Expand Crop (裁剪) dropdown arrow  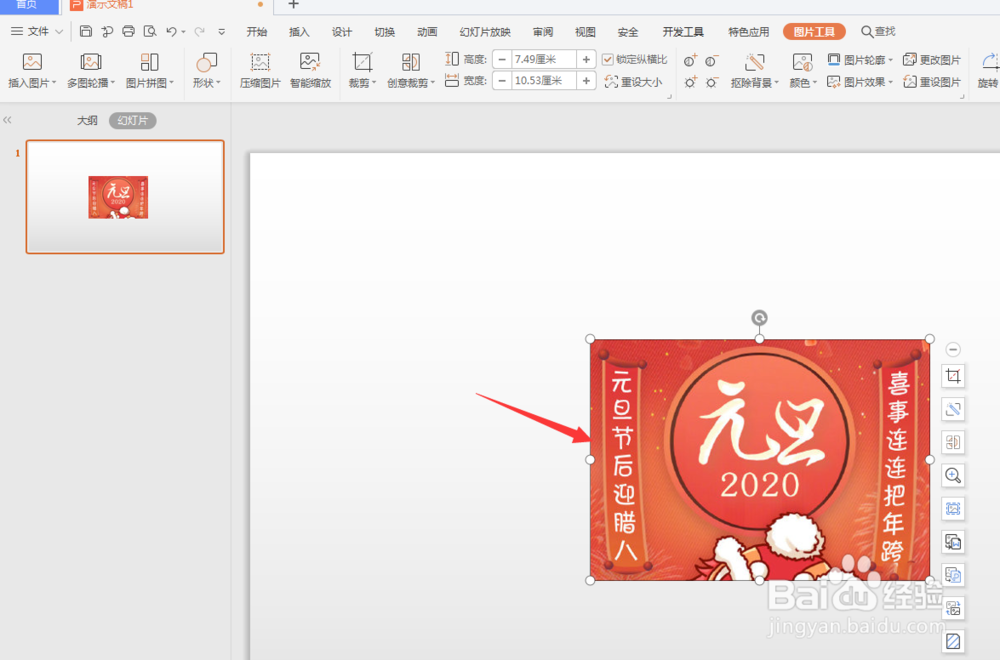(x=374, y=83)
